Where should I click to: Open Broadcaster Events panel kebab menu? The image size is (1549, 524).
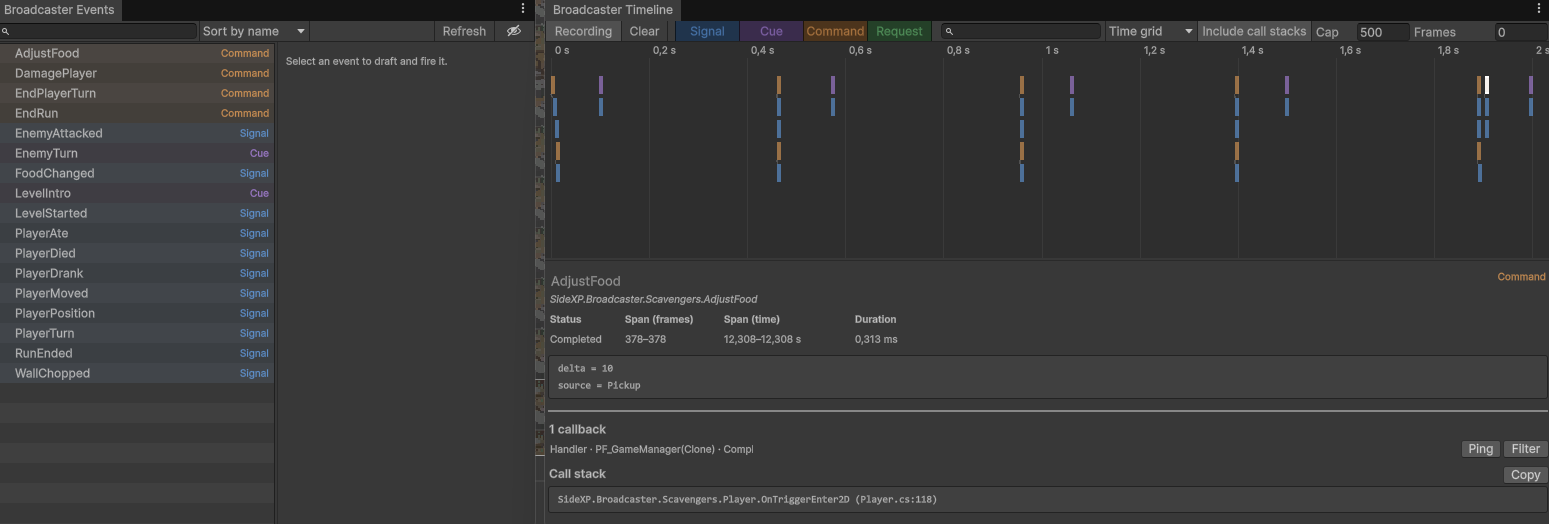(522, 9)
